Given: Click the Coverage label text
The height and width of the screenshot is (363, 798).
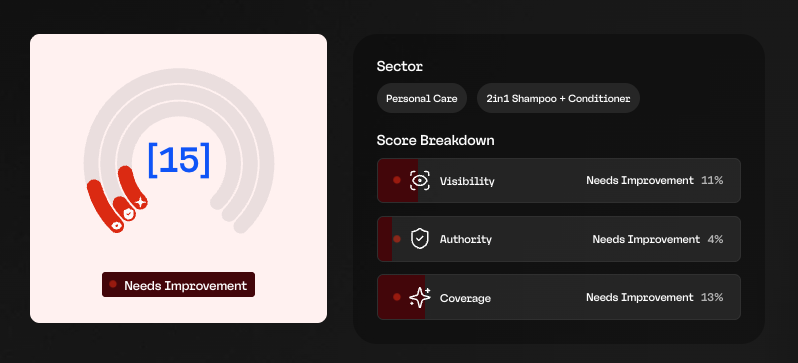Looking at the screenshot, I should tap(465, 298).
